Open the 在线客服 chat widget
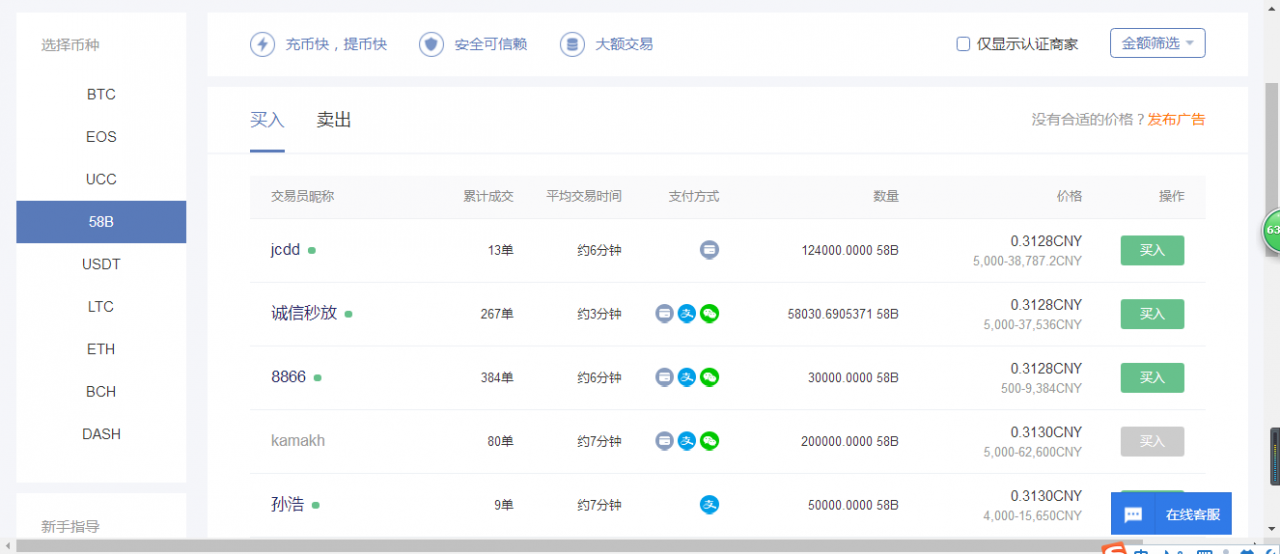This screenshot has width=1280, height=554. [x=1171, y=514]
